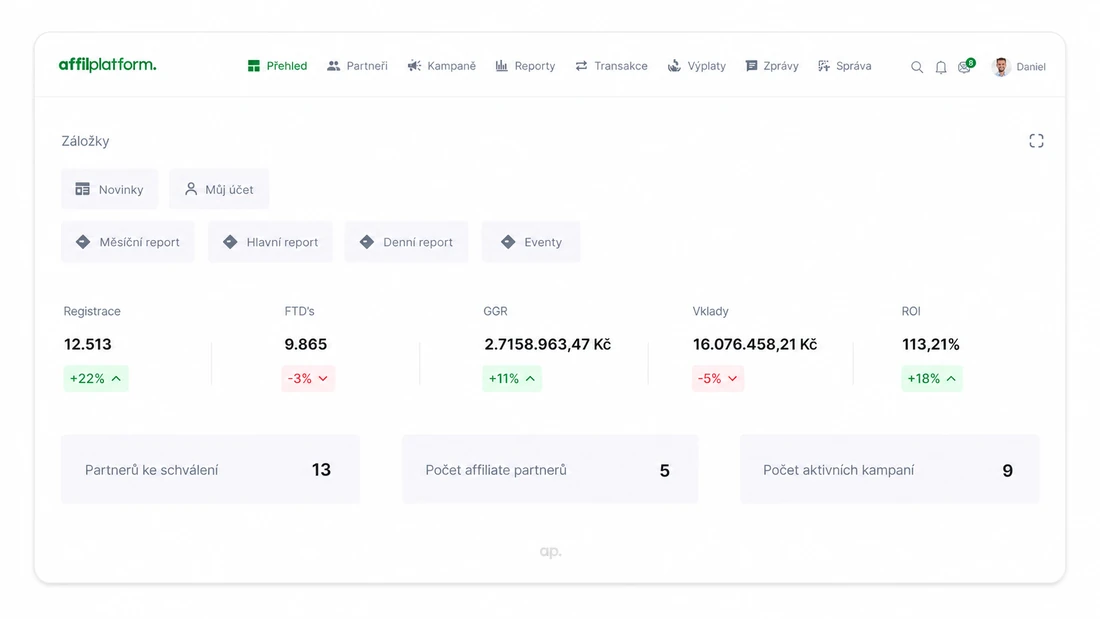This screenshot has width=1100, height=619.
Task: Toggle fullscreen view icon
Action: coord(1036,141)
